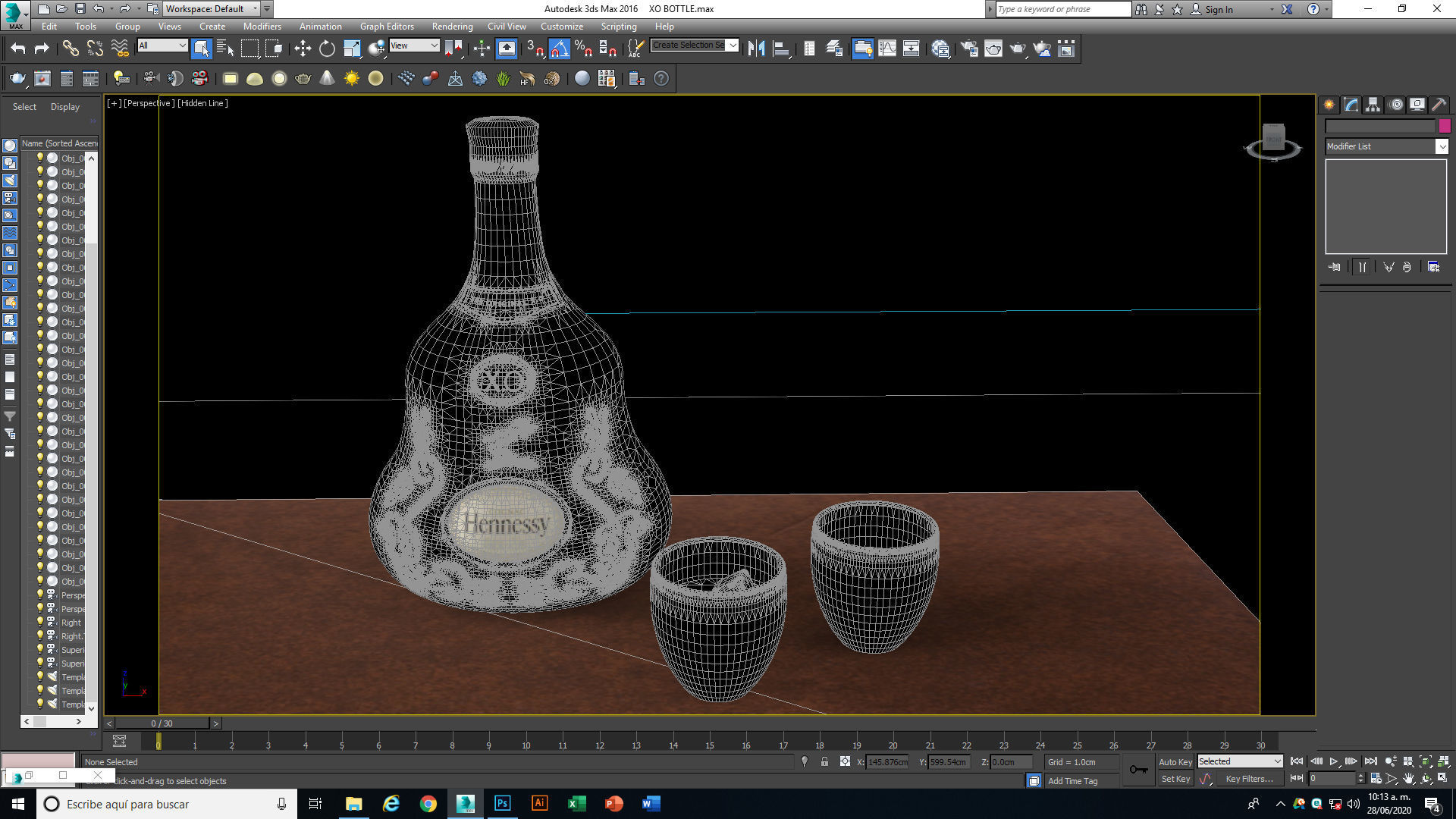Open the Rendered Frame Window

[x=993, y=49]
